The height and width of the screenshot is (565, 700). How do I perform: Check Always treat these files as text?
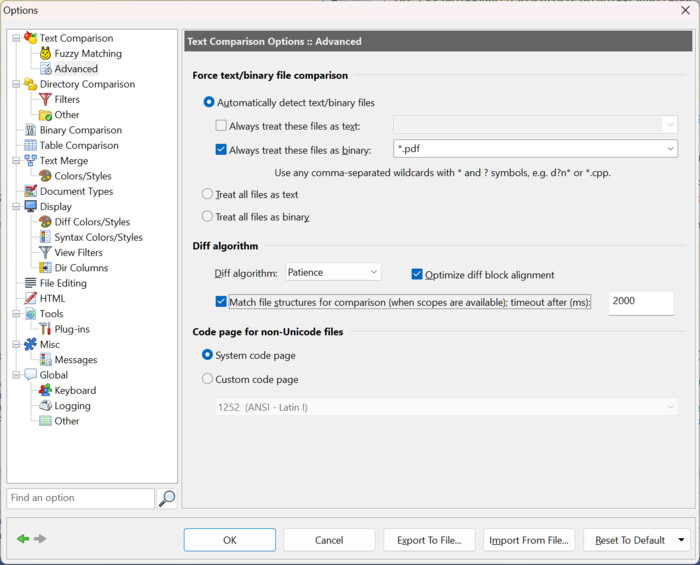tap(221, 125)
